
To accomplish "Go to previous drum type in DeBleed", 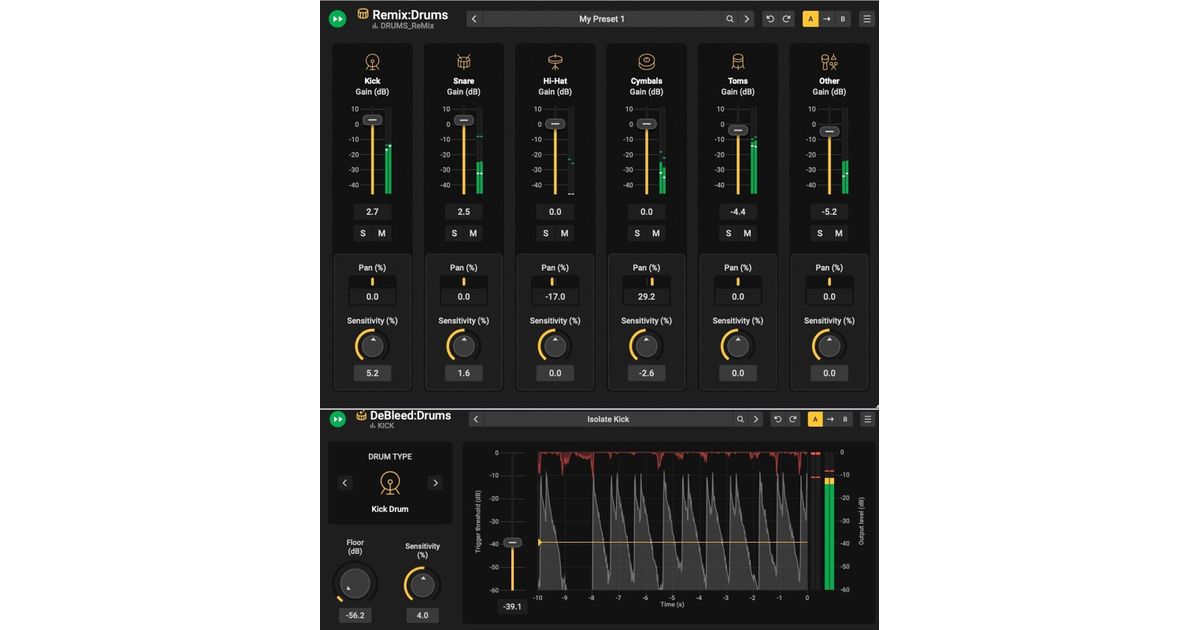I will (345, 483).
